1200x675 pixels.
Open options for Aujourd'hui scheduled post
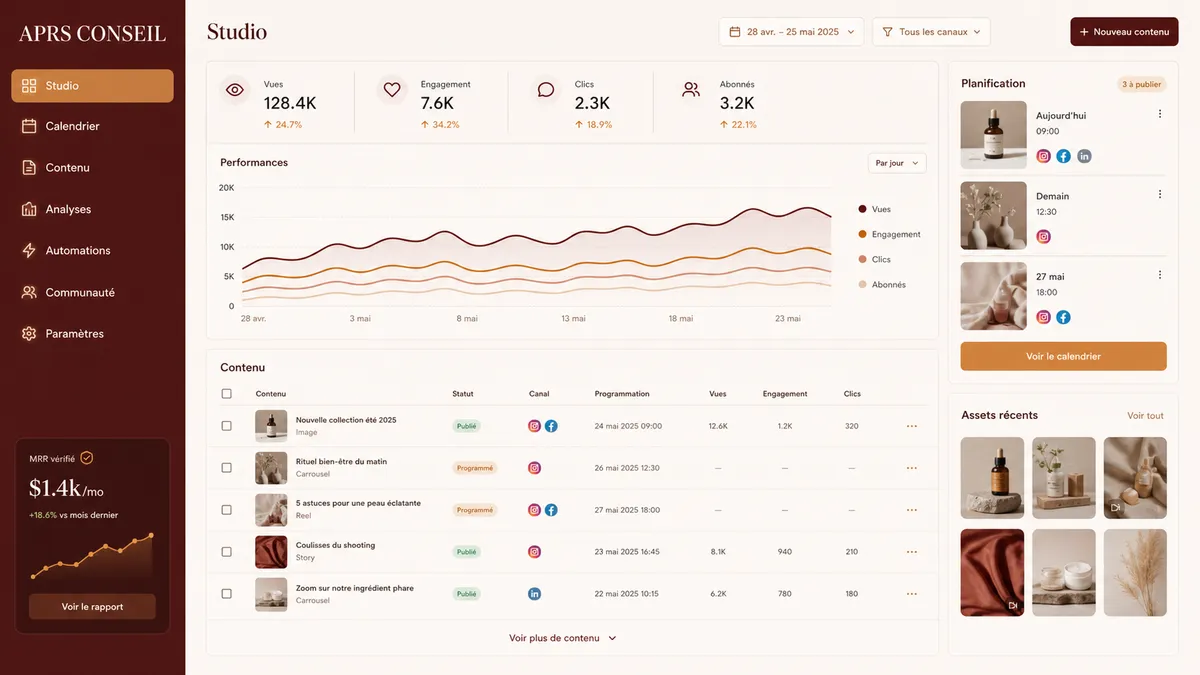(1160, 114)
